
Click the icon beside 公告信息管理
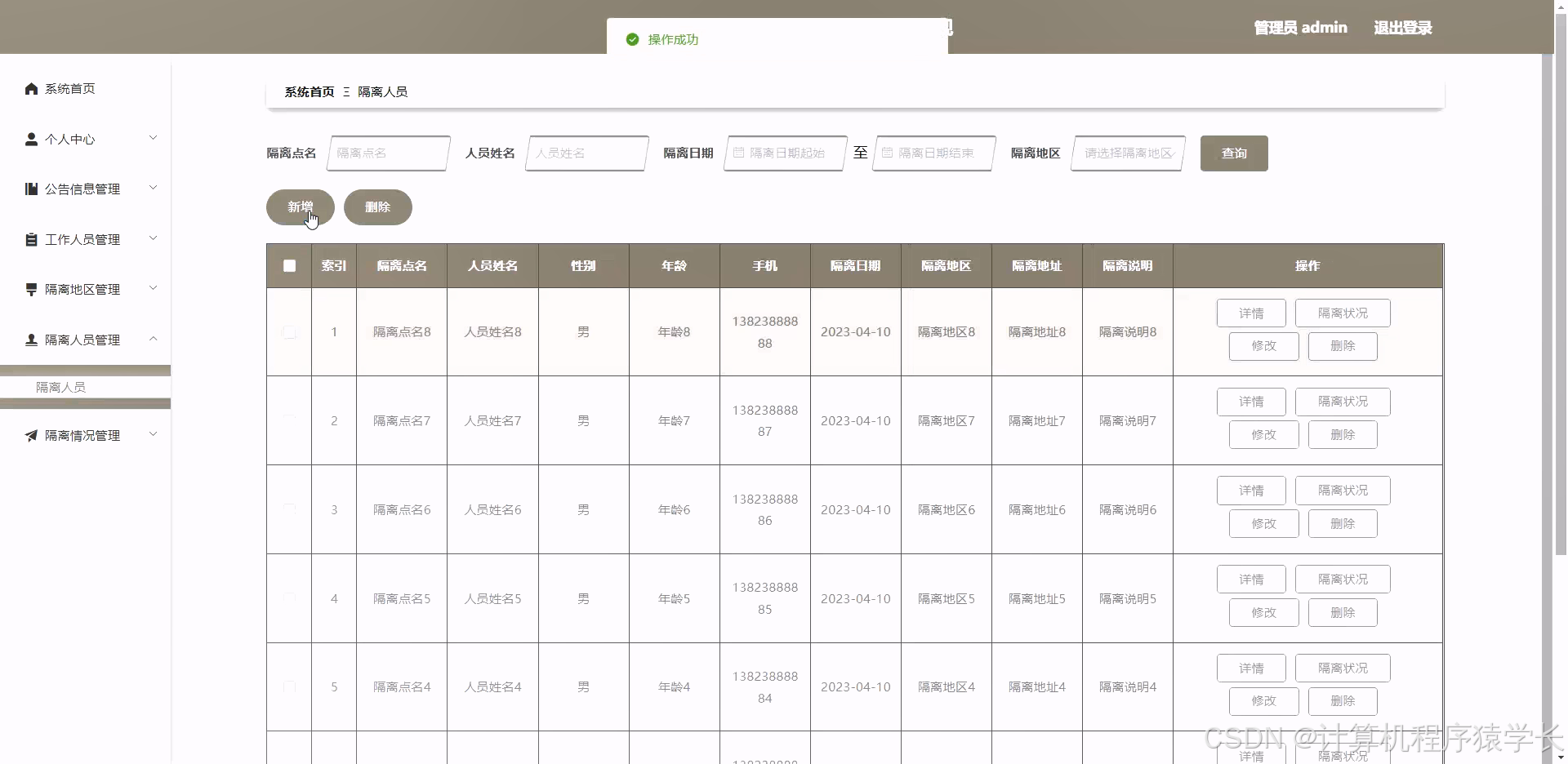click(31, 189)
